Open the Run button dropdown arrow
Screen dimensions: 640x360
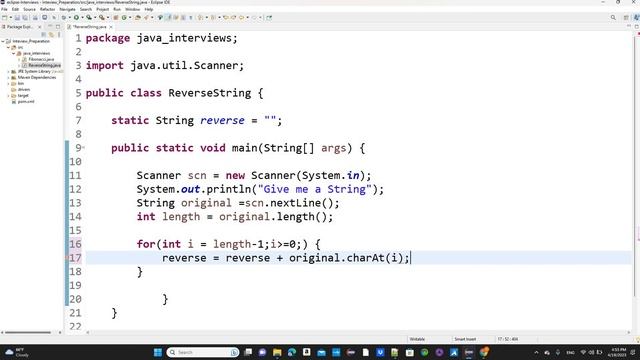coord(82,18)
